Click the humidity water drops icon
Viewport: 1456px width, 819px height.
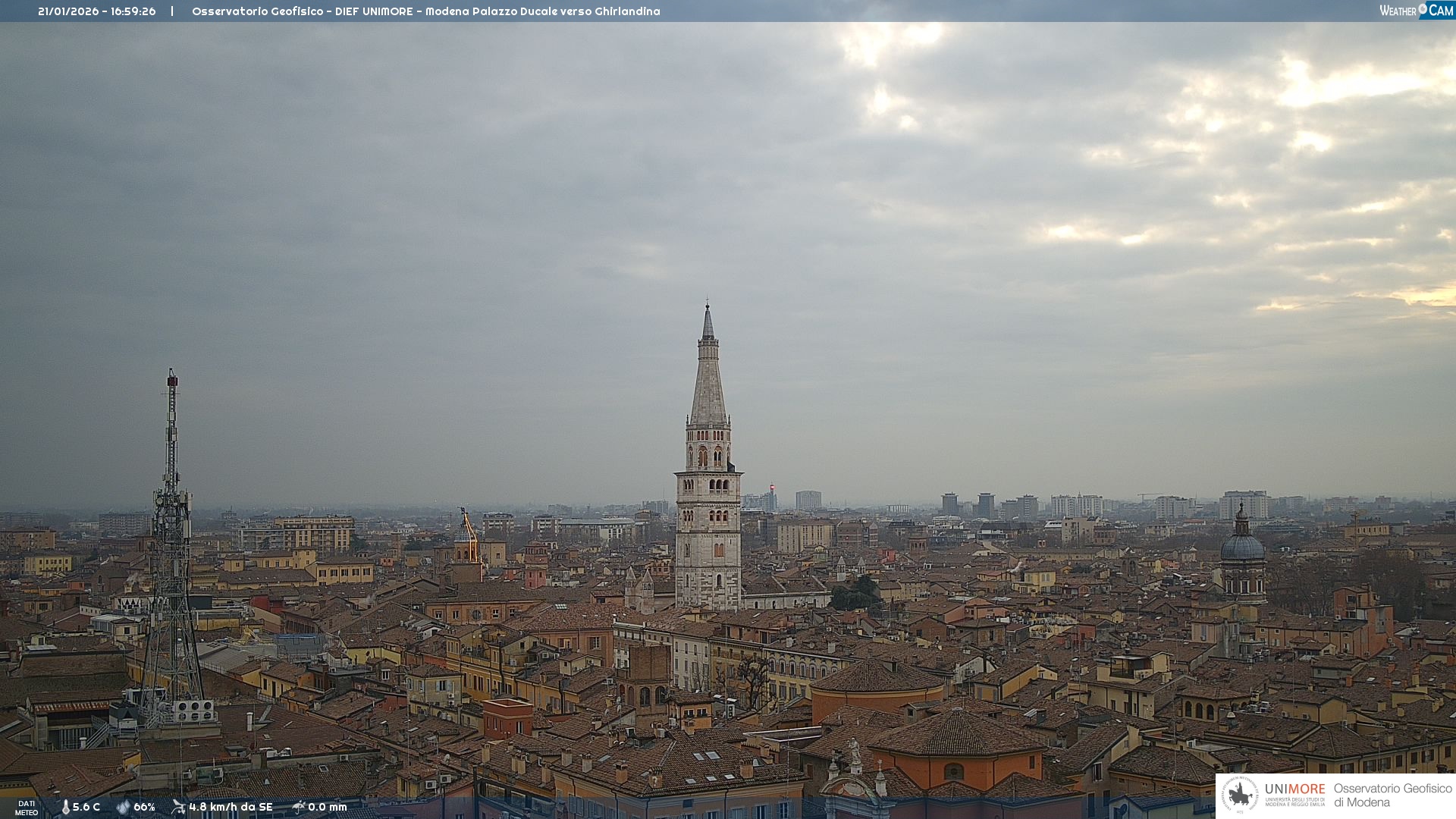pyautogui.click(x=123, y=807)
